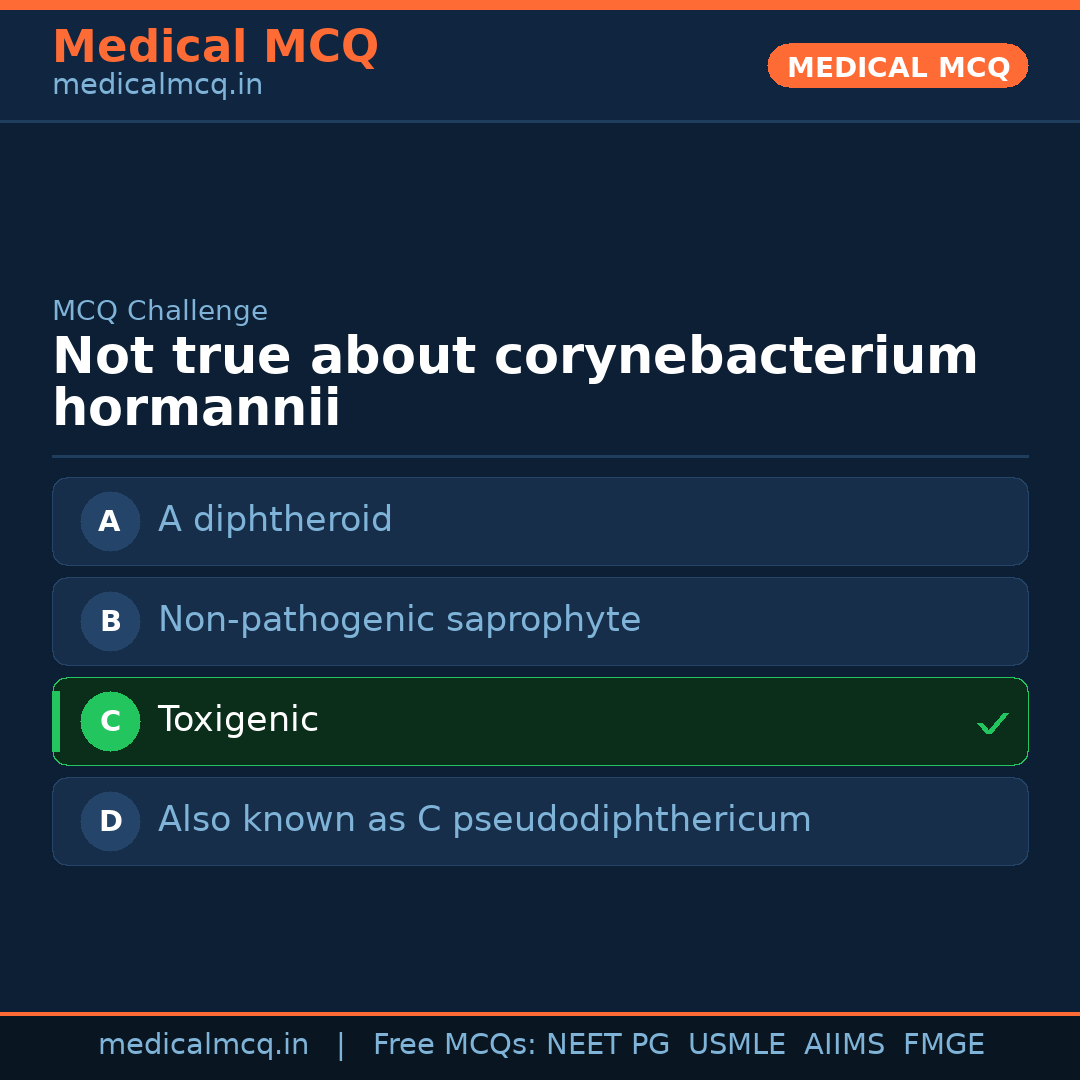Click the question text about corynebacterium hormannii

click(x=515, y=383)
